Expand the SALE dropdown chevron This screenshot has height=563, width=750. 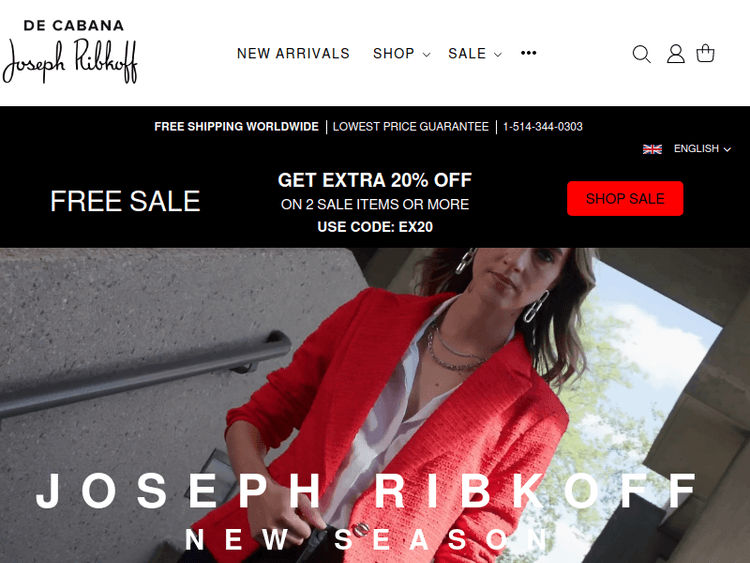497,55
